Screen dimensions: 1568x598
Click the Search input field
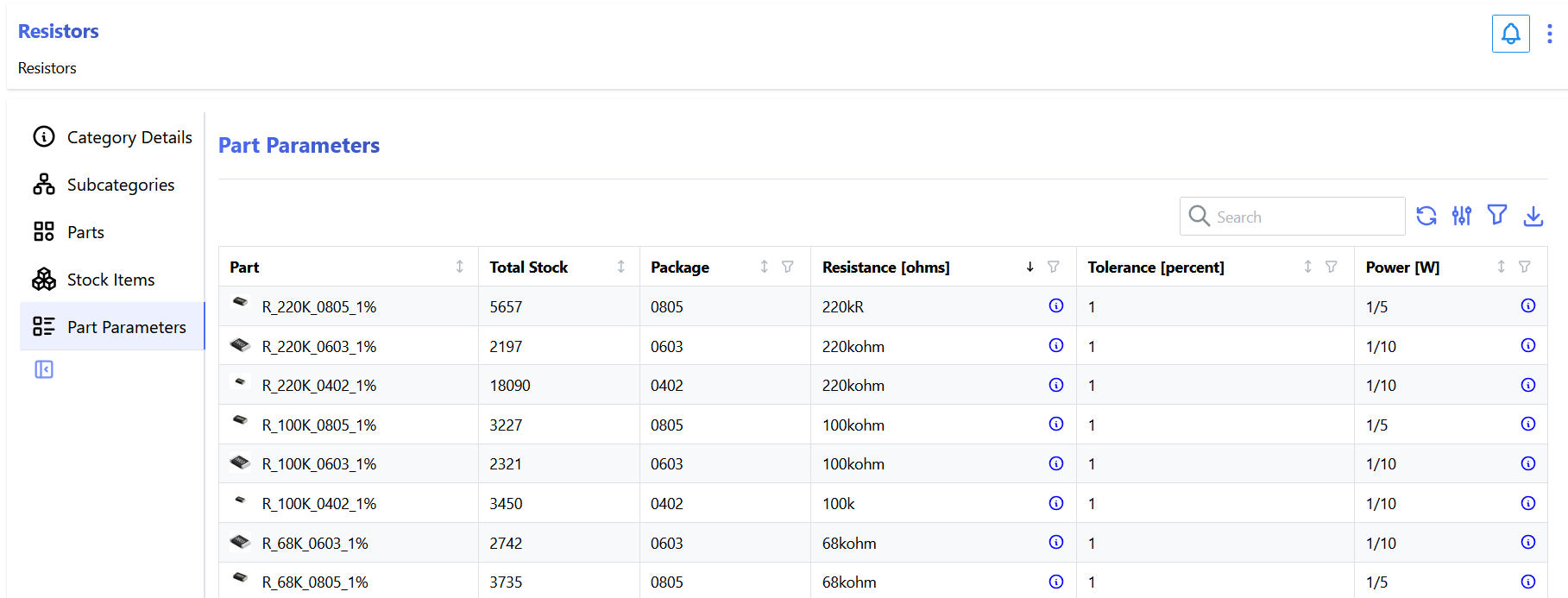(1303, 217)
